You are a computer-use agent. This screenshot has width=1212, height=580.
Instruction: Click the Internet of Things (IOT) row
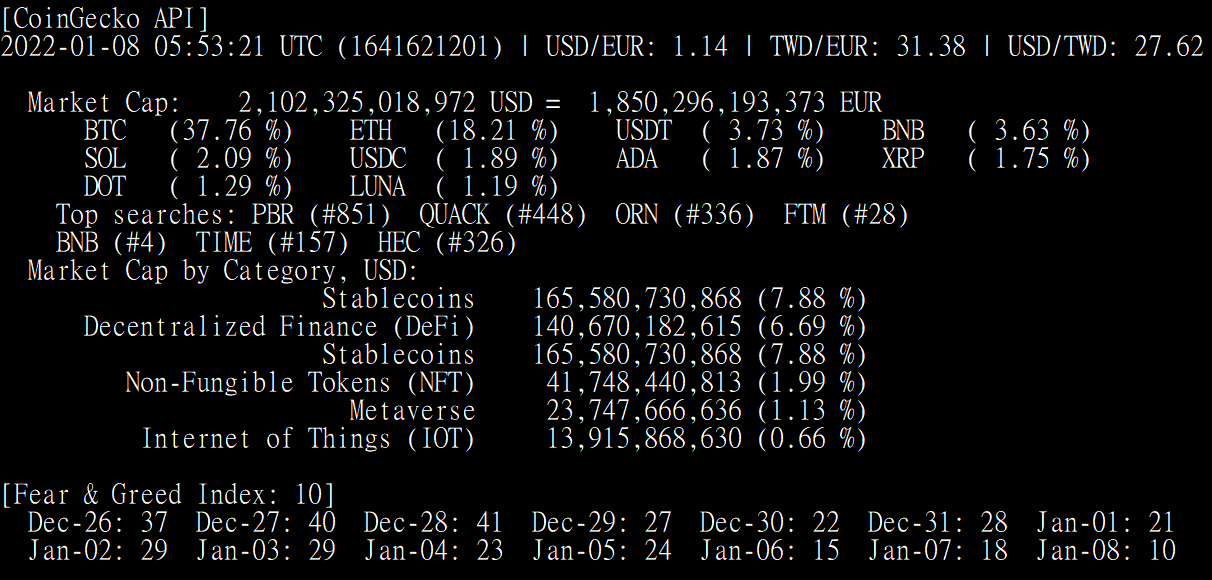(x=504, y=438)
